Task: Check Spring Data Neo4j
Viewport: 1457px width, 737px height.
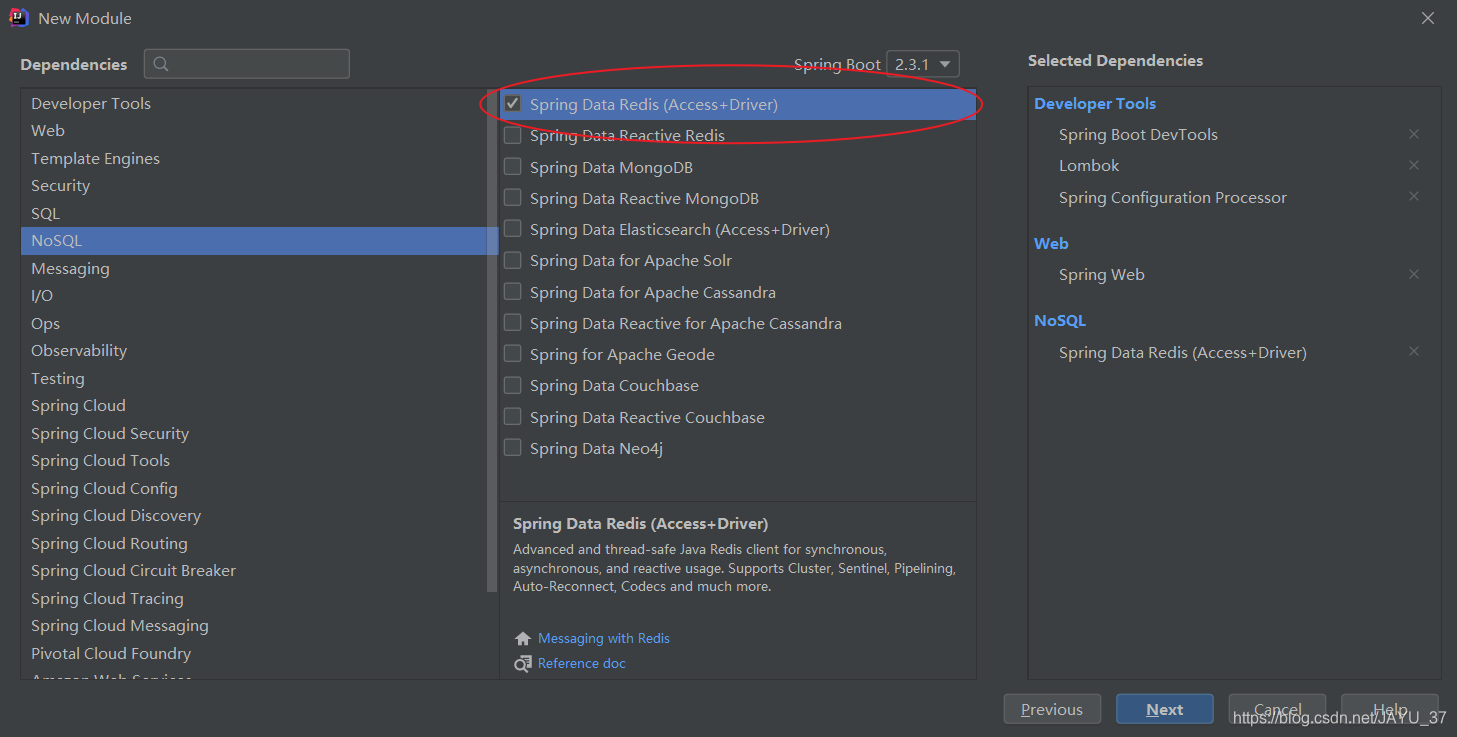Action: pos(513,447)
